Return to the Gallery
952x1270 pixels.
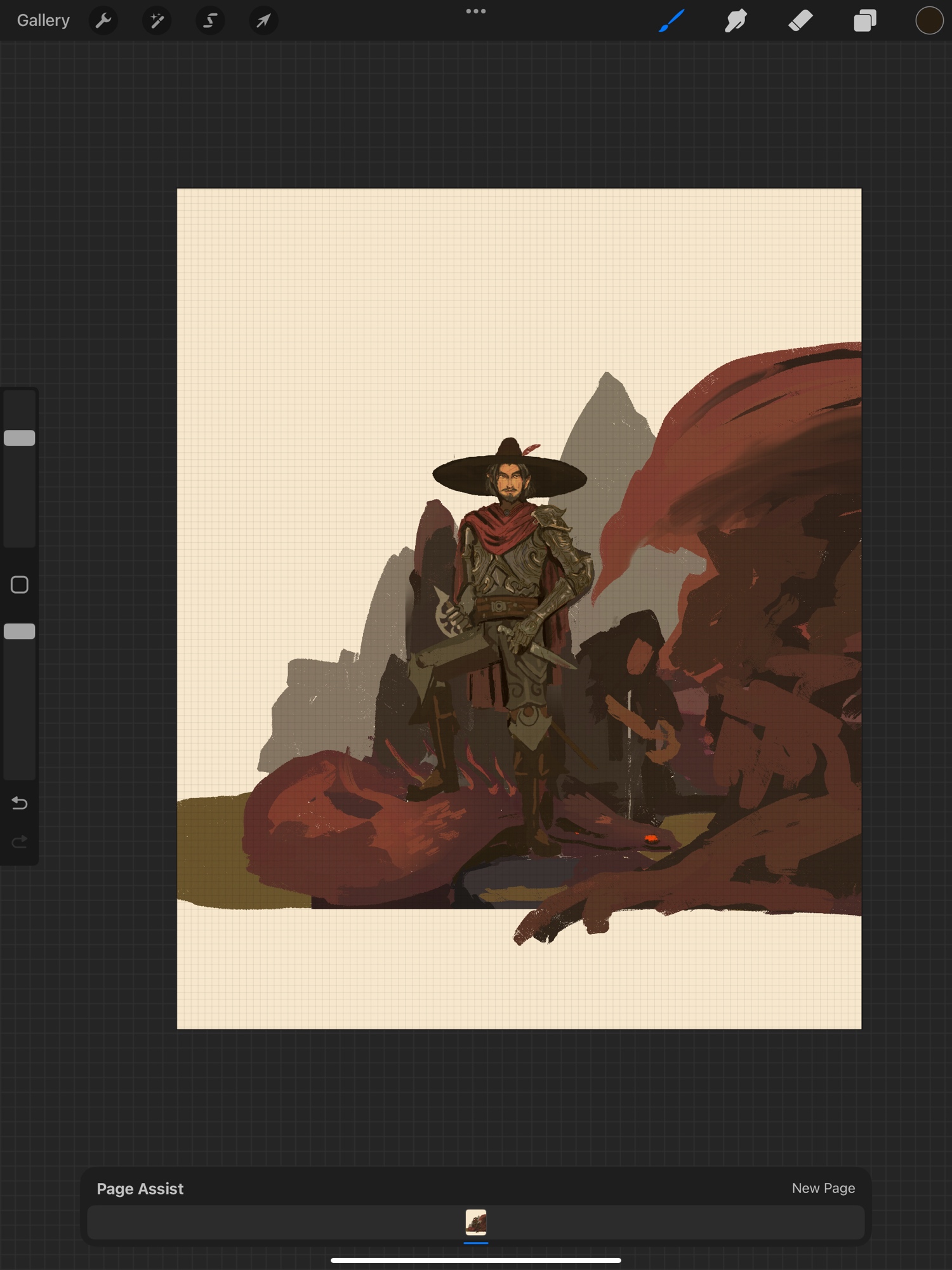(43, 21)
